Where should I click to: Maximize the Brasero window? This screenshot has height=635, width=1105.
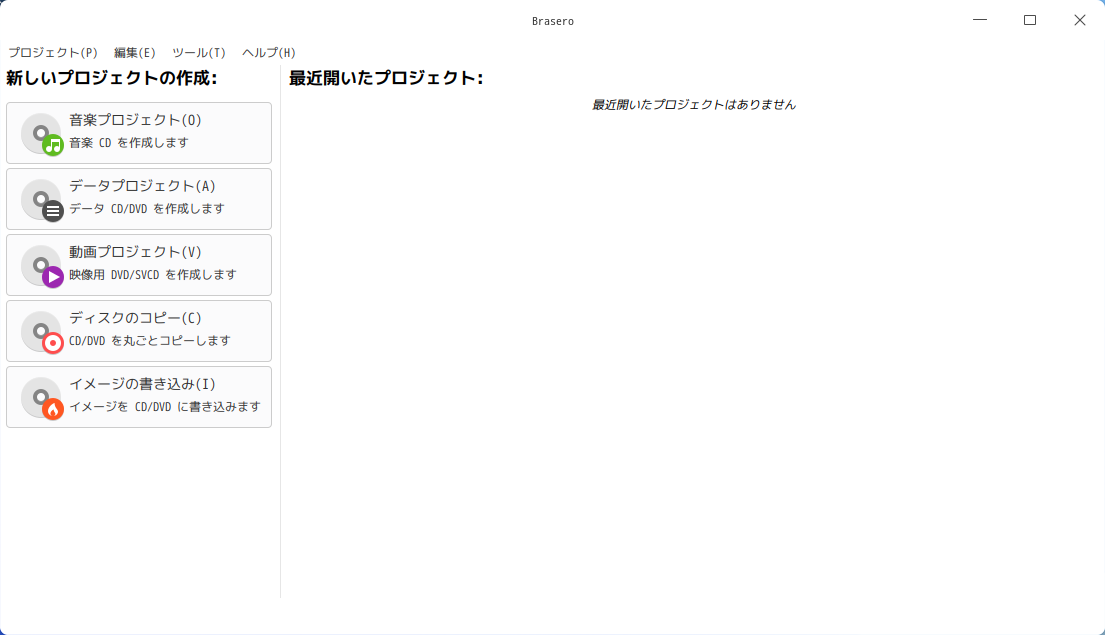(1030, 20)
